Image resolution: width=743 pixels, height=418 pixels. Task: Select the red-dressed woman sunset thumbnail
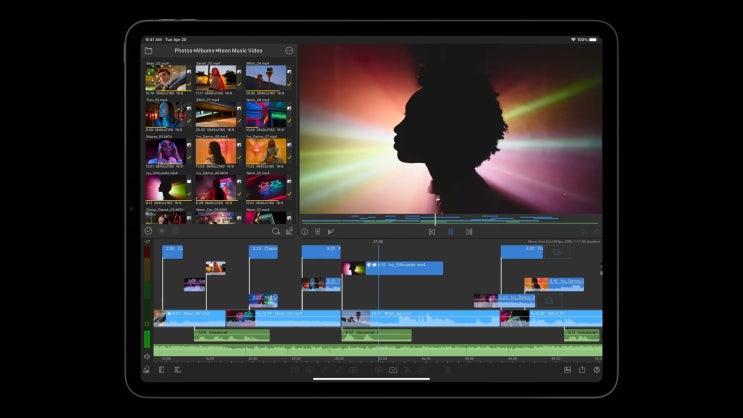(216, 78)
